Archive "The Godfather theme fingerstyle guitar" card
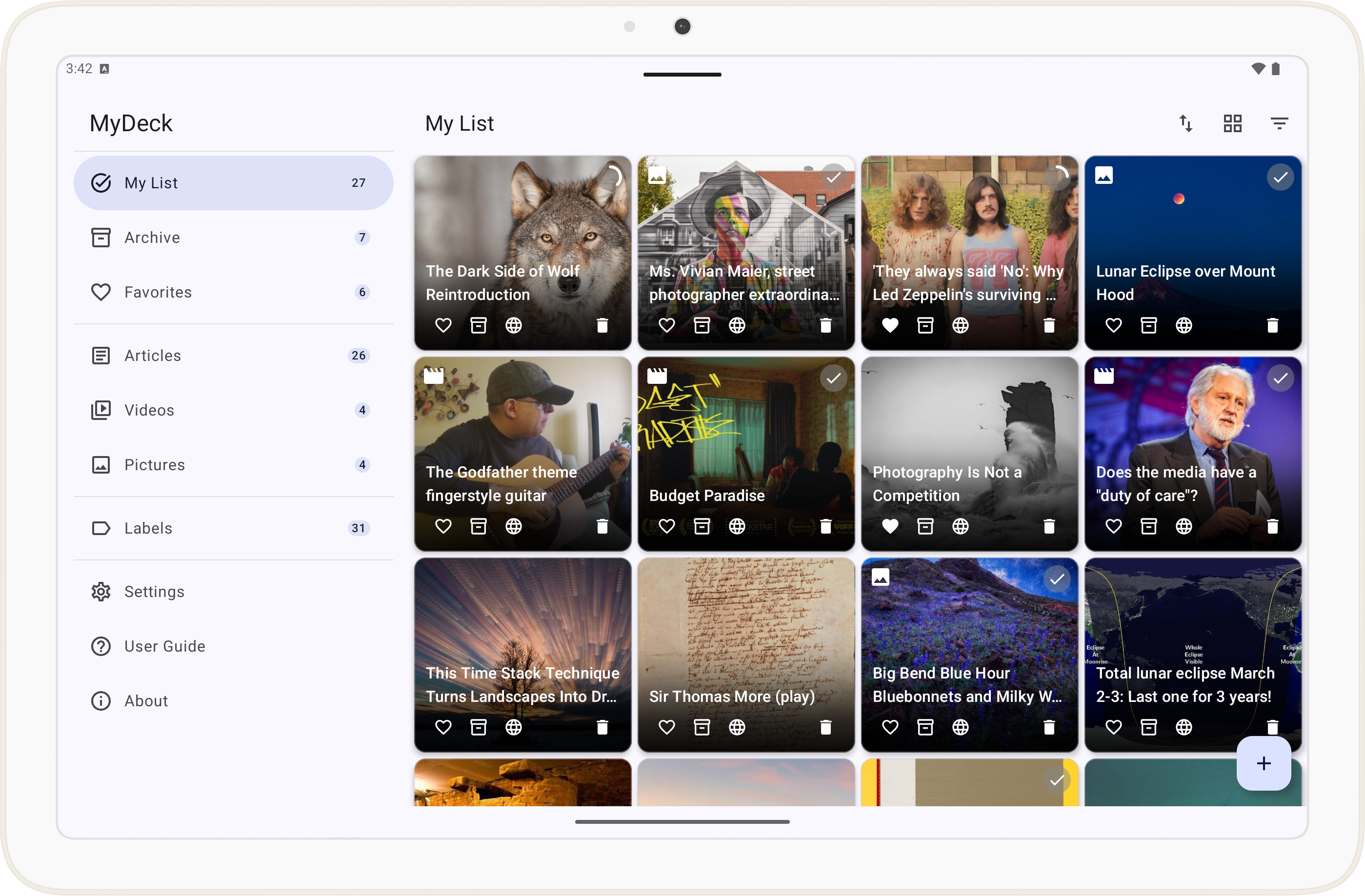The image size is (1365, 896). (478, 526)
